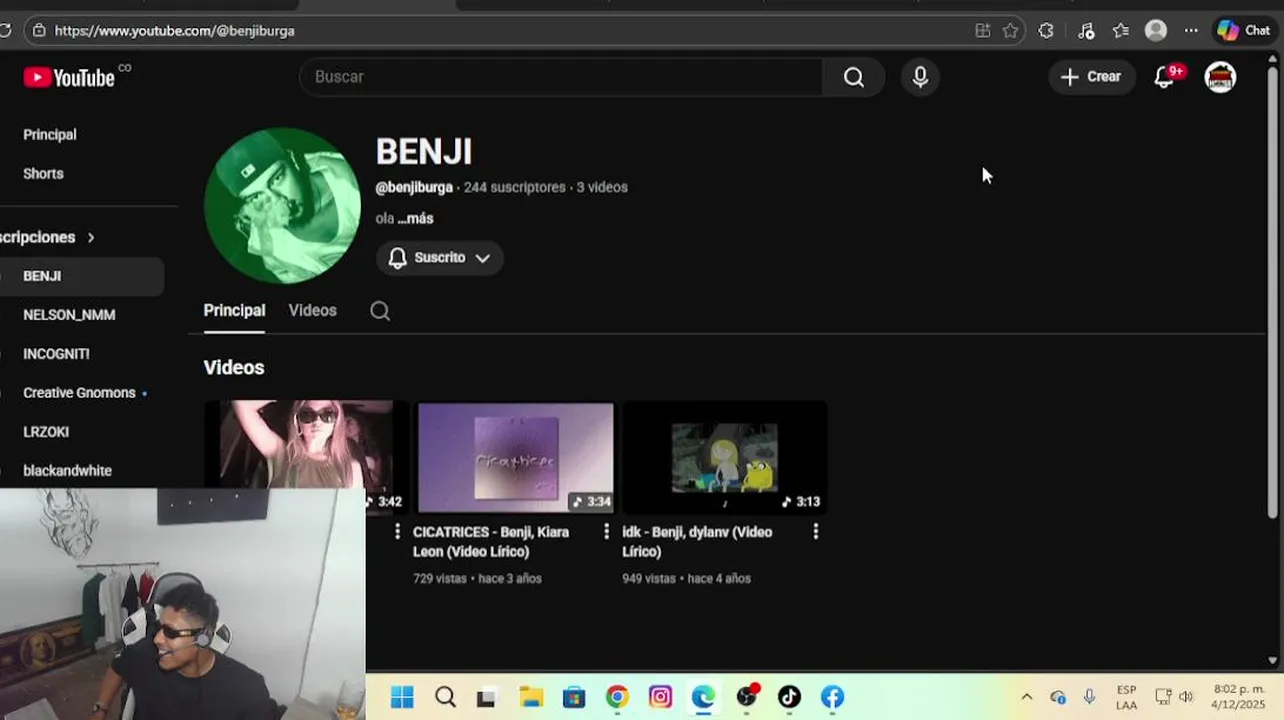Viewport: 1284px width, 720px height.
Task: Switch to the Videos channel tab
Action: click(x=312, y=311)
